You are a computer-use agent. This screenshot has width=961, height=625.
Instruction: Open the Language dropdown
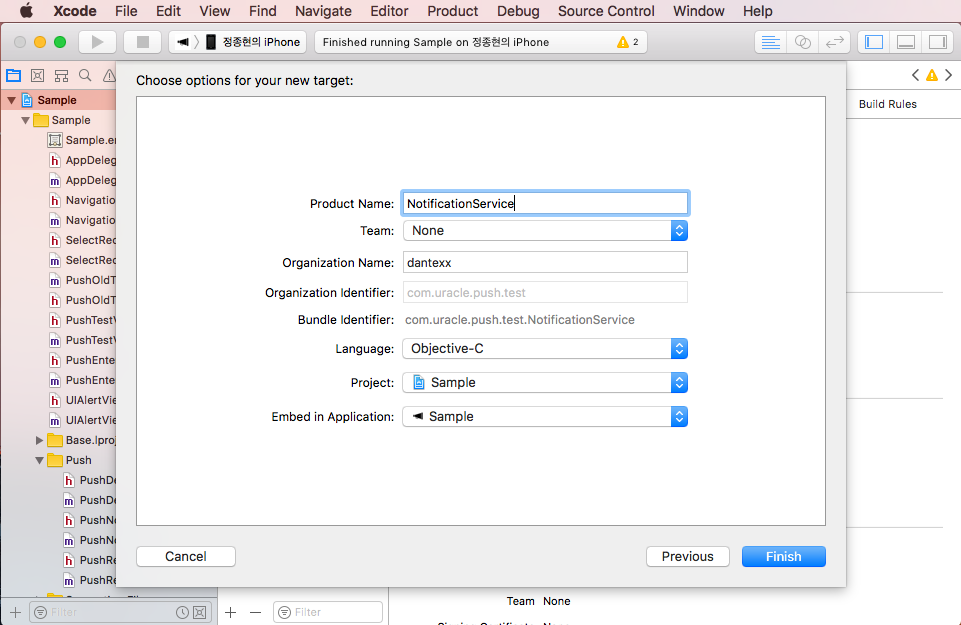(545, 349)
